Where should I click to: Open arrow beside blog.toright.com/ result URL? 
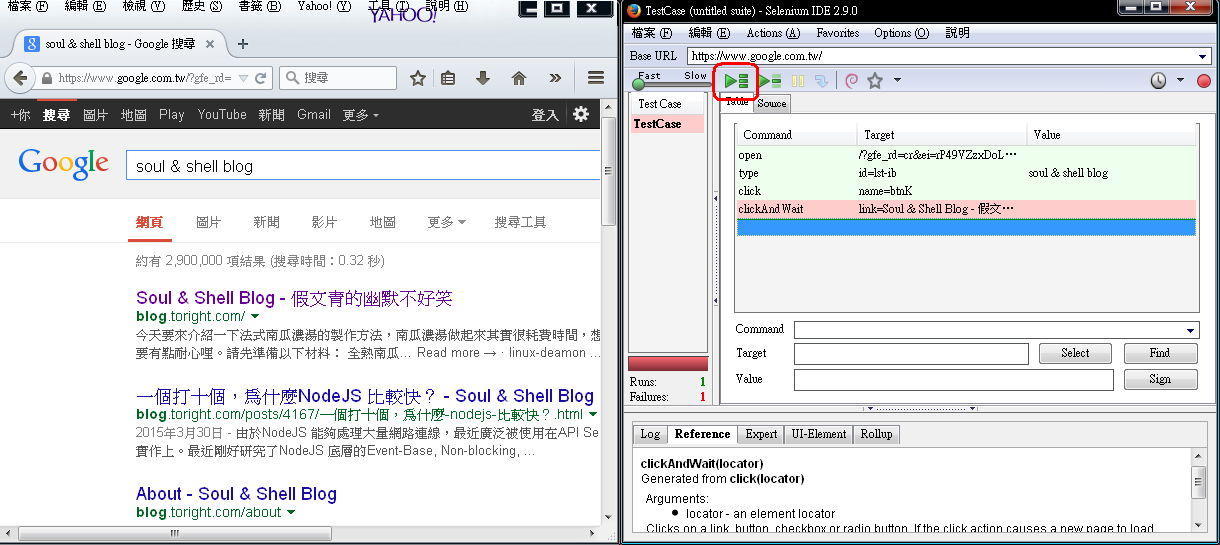click(x=255, y=316)
